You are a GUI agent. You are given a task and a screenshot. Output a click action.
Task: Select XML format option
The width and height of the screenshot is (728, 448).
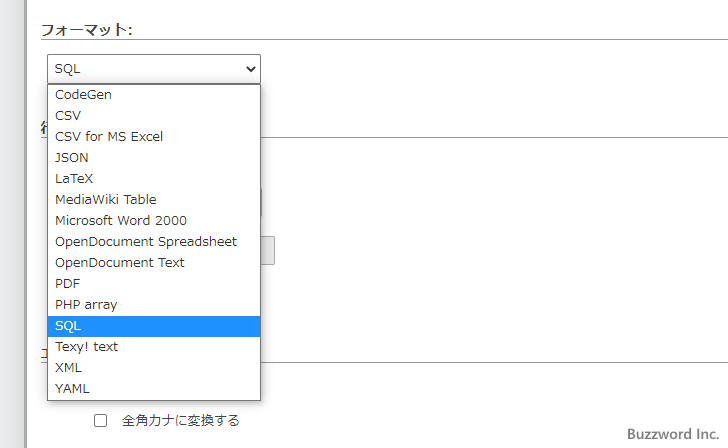[x=154, y=368]
